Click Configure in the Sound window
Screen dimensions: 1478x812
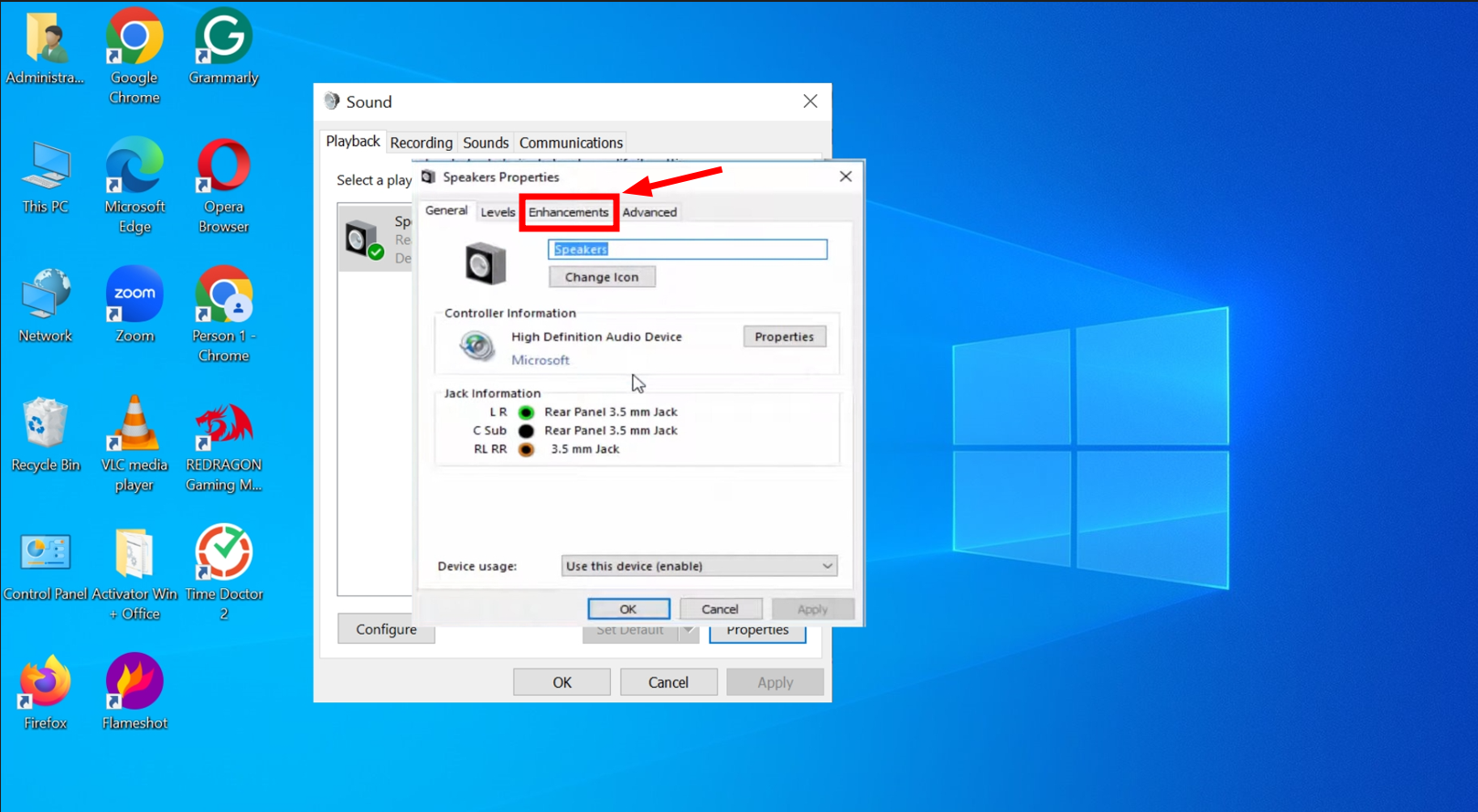[x=386, y=629]
